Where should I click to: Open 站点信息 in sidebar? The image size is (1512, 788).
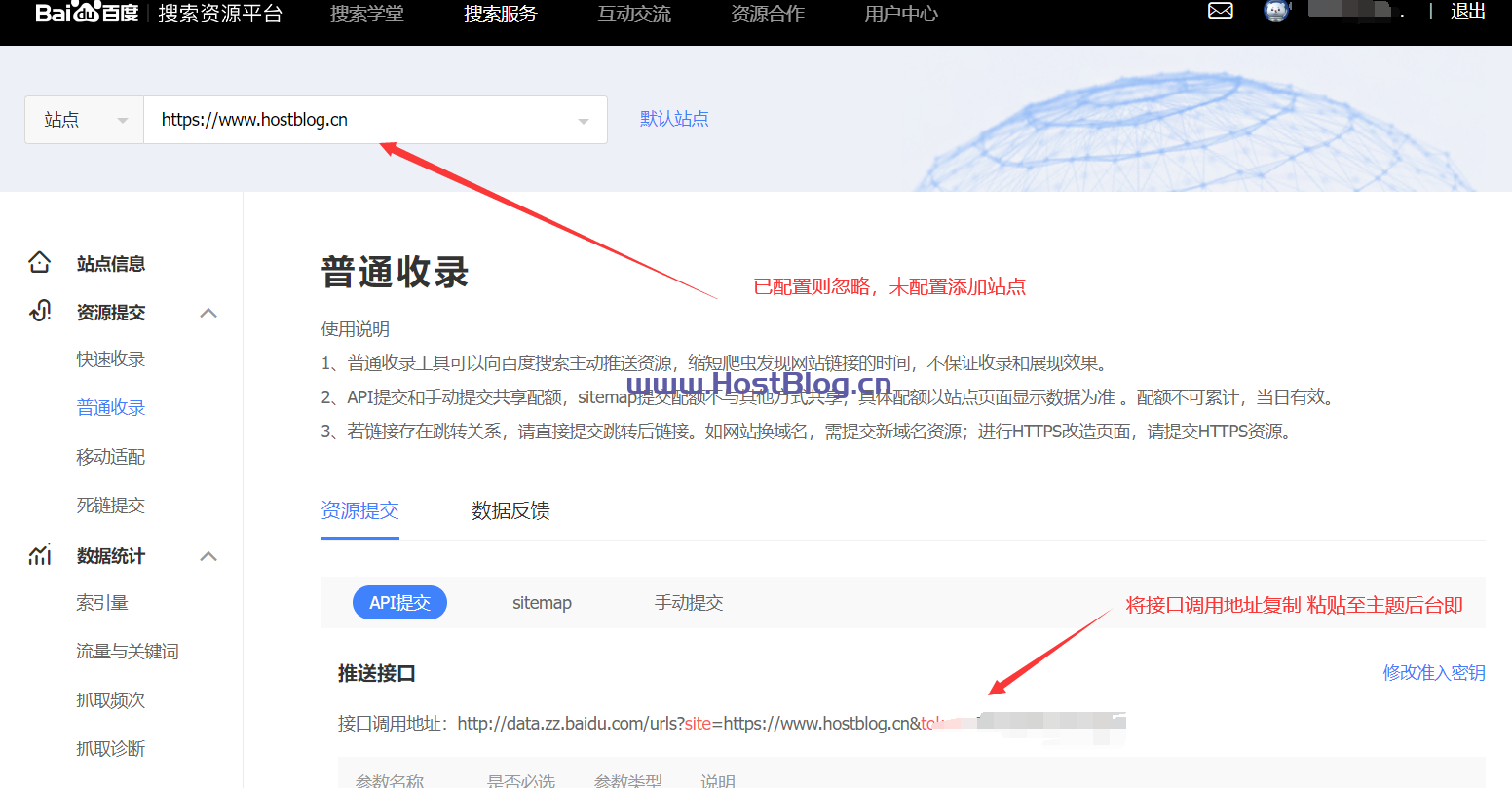click(x=111, y=263)
